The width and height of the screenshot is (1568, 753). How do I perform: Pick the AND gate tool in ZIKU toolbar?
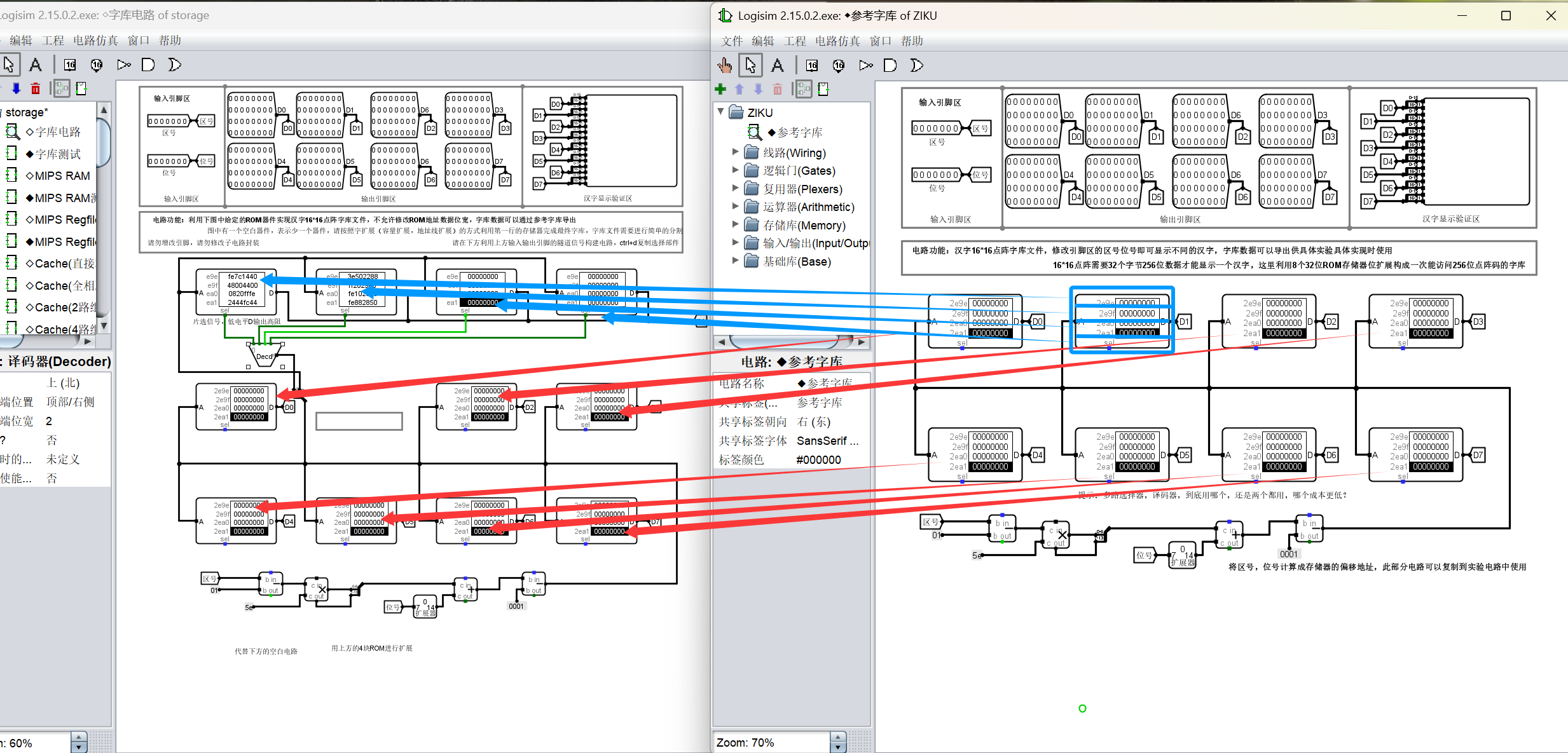click(x=890, y=65)
